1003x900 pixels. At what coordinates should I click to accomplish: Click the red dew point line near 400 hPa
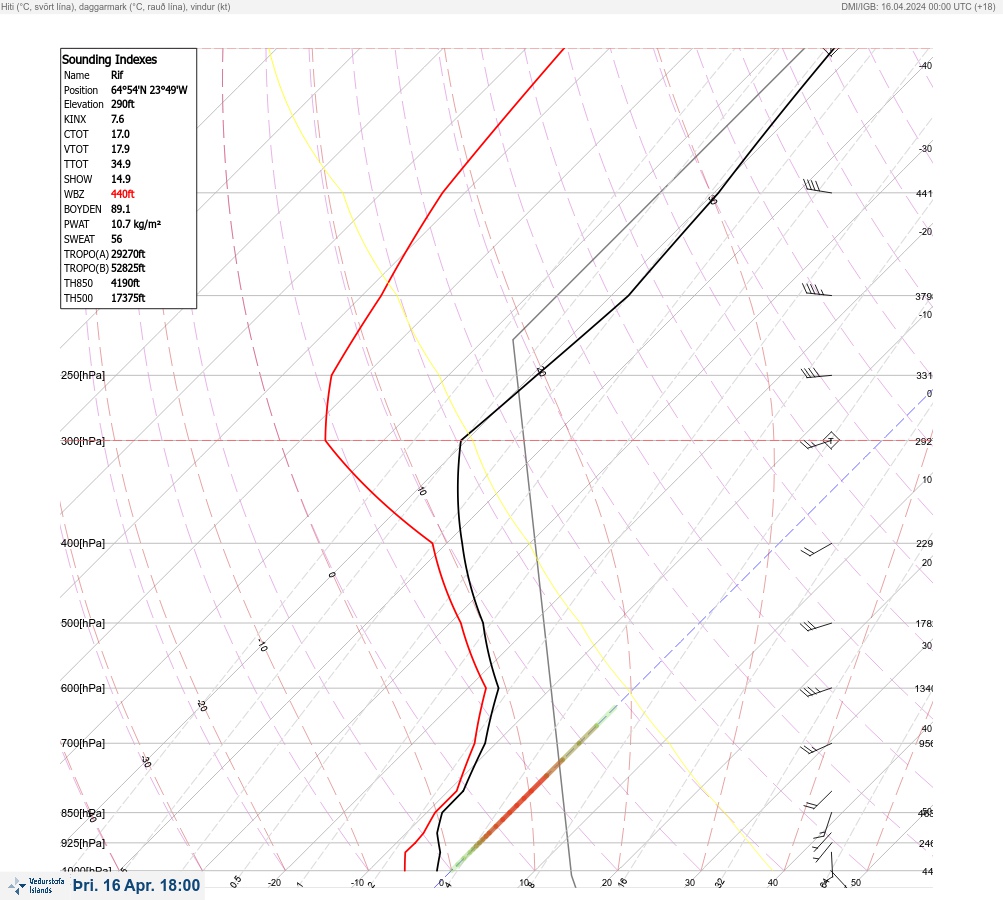click(x=432, y=543)
